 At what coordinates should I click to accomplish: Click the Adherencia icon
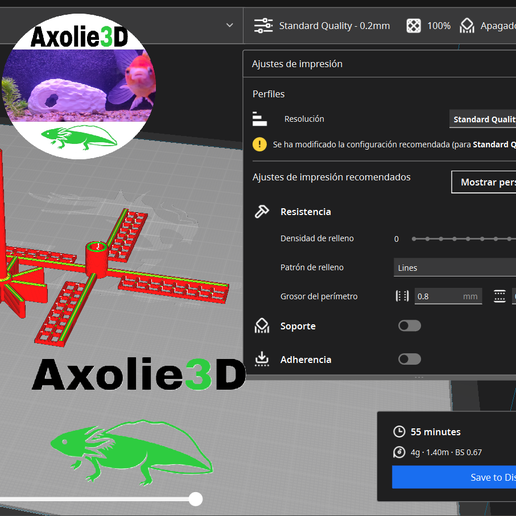pos(262,359)
